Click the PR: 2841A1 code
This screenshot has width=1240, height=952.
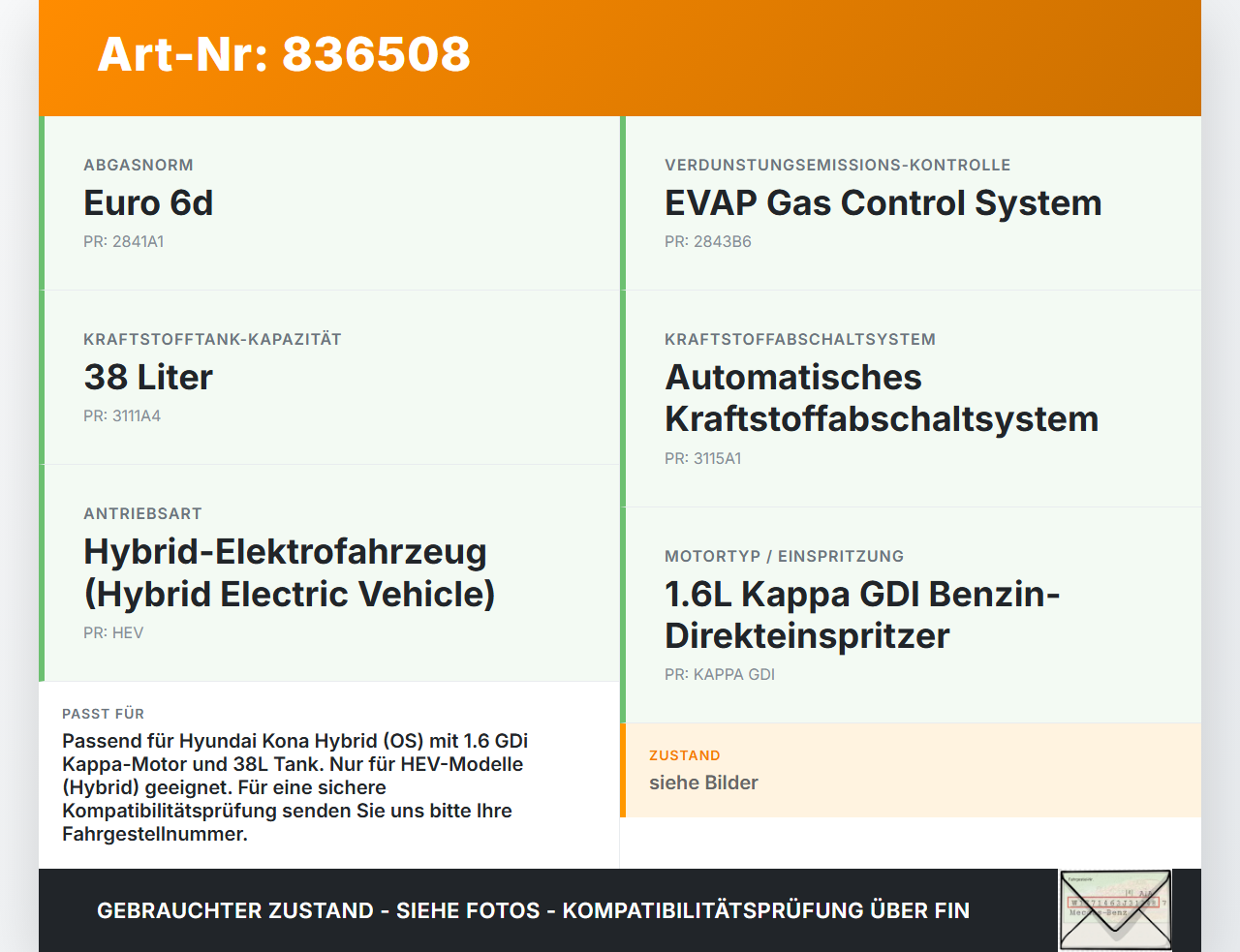124,241
